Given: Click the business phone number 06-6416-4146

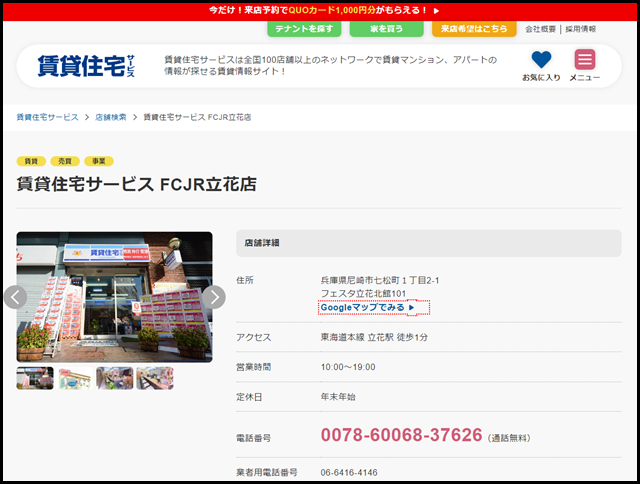Looking at the screenshot, I should 349,473.
